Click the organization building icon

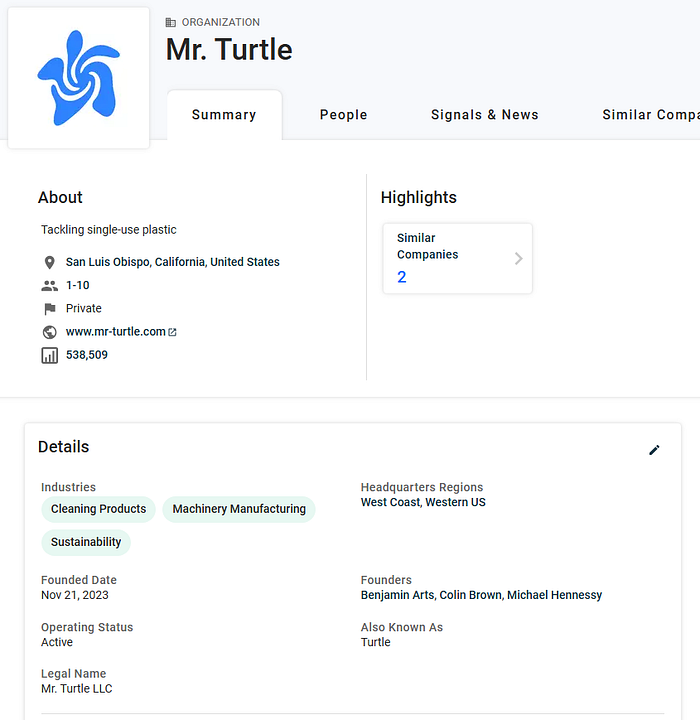pyautogui.click(x=171, y=22)
